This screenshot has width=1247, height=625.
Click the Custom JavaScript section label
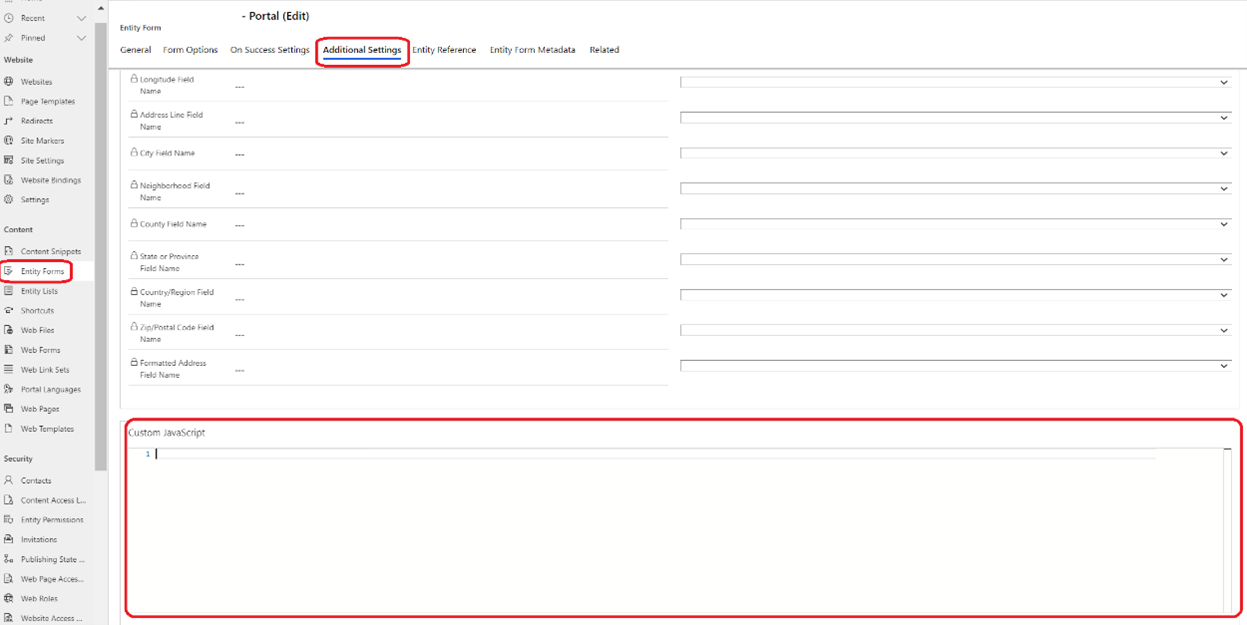point(167,433)
